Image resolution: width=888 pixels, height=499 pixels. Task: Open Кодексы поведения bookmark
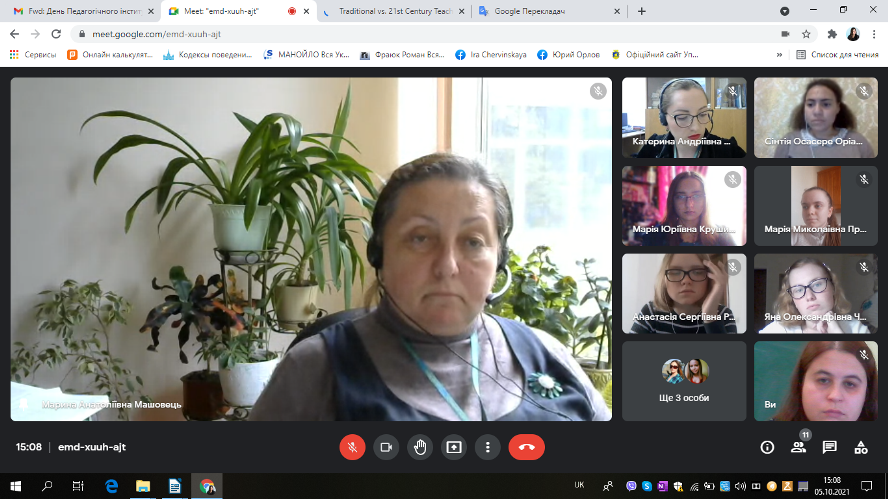[207, 55]
